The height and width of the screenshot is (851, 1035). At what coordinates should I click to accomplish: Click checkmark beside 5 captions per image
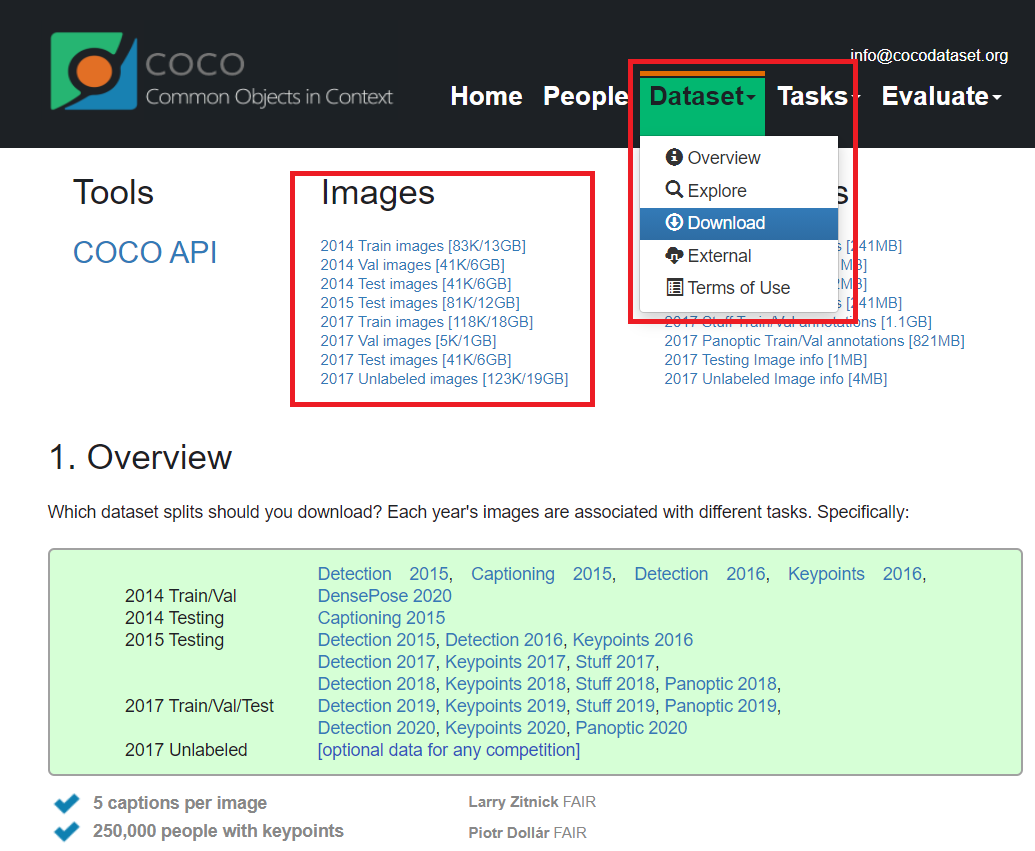[x=67, y=803]
